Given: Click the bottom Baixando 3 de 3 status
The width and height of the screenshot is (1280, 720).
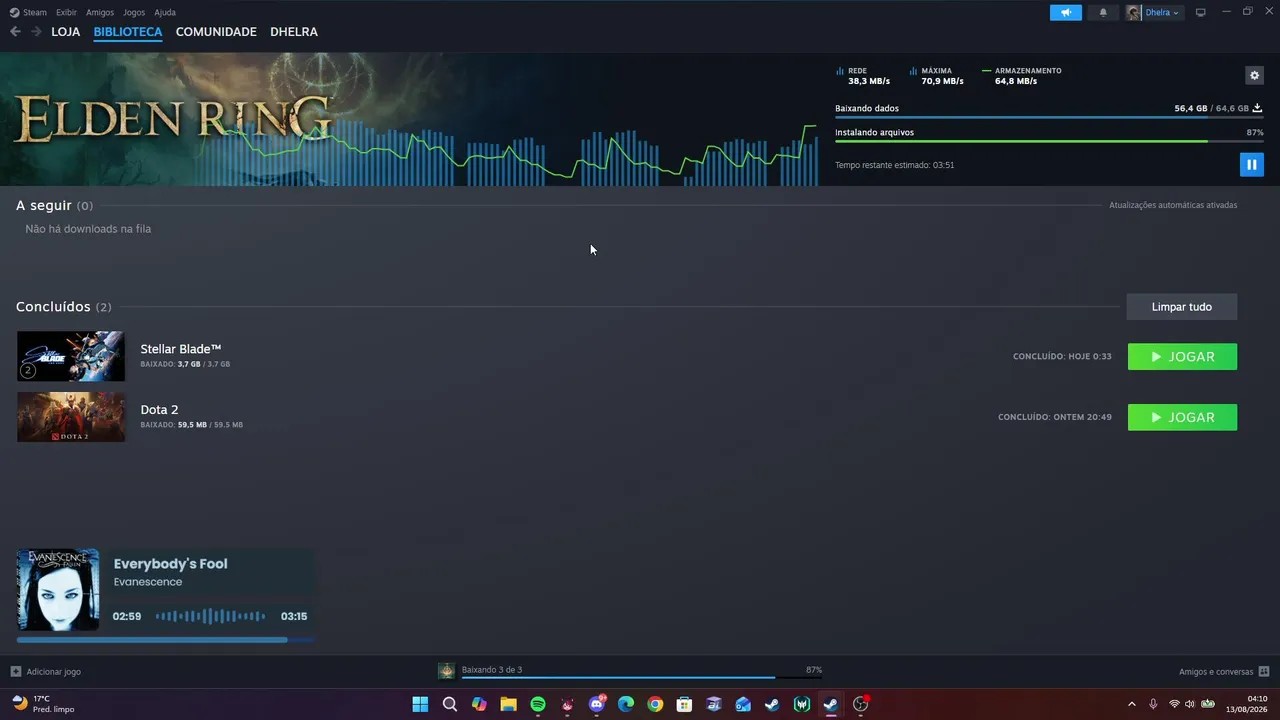Looking at the screenshot, I should [x=492, y=670].
